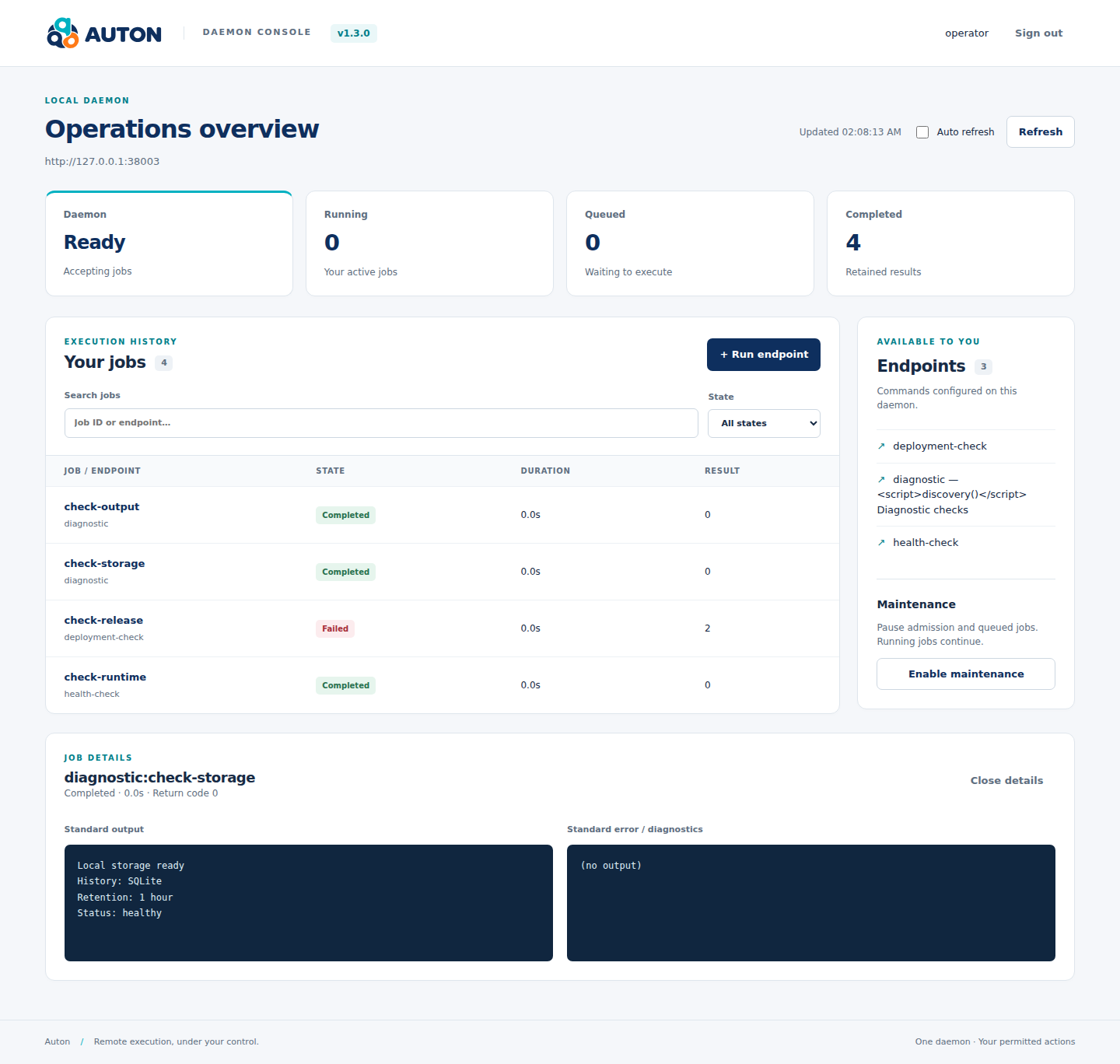Screen dimensions: 1120x1064
Task: Click the Standard output console panel
Action: point(308,903)
